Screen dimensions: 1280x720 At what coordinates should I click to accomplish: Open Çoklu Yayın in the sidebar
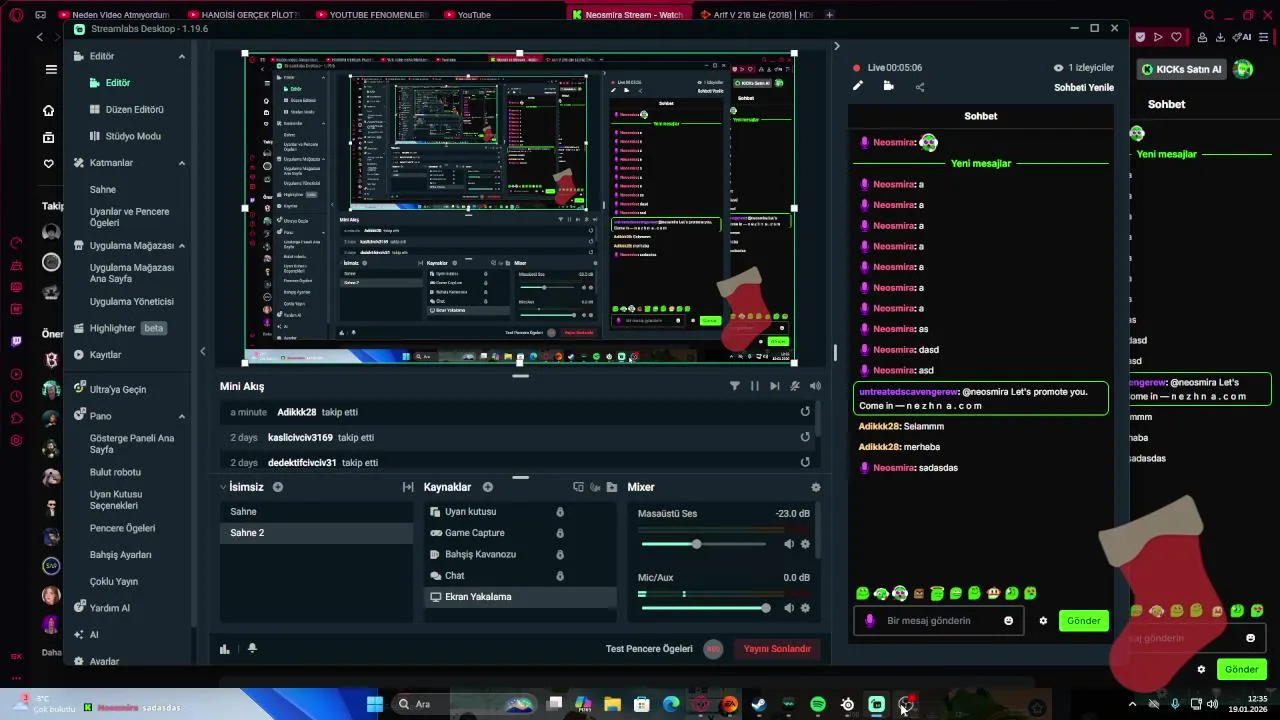pos(114,581)
